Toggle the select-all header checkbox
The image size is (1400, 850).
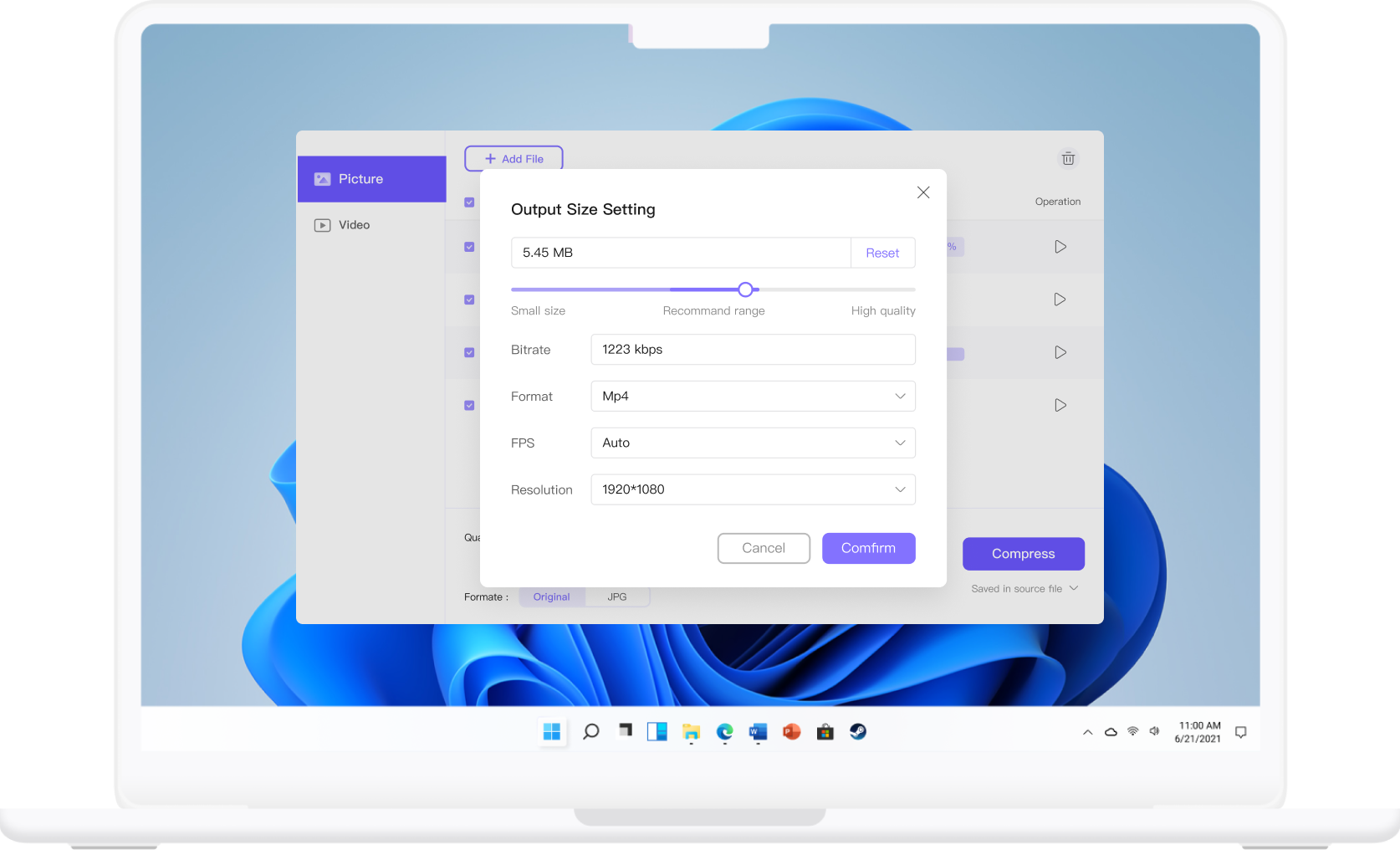point(469,202)
